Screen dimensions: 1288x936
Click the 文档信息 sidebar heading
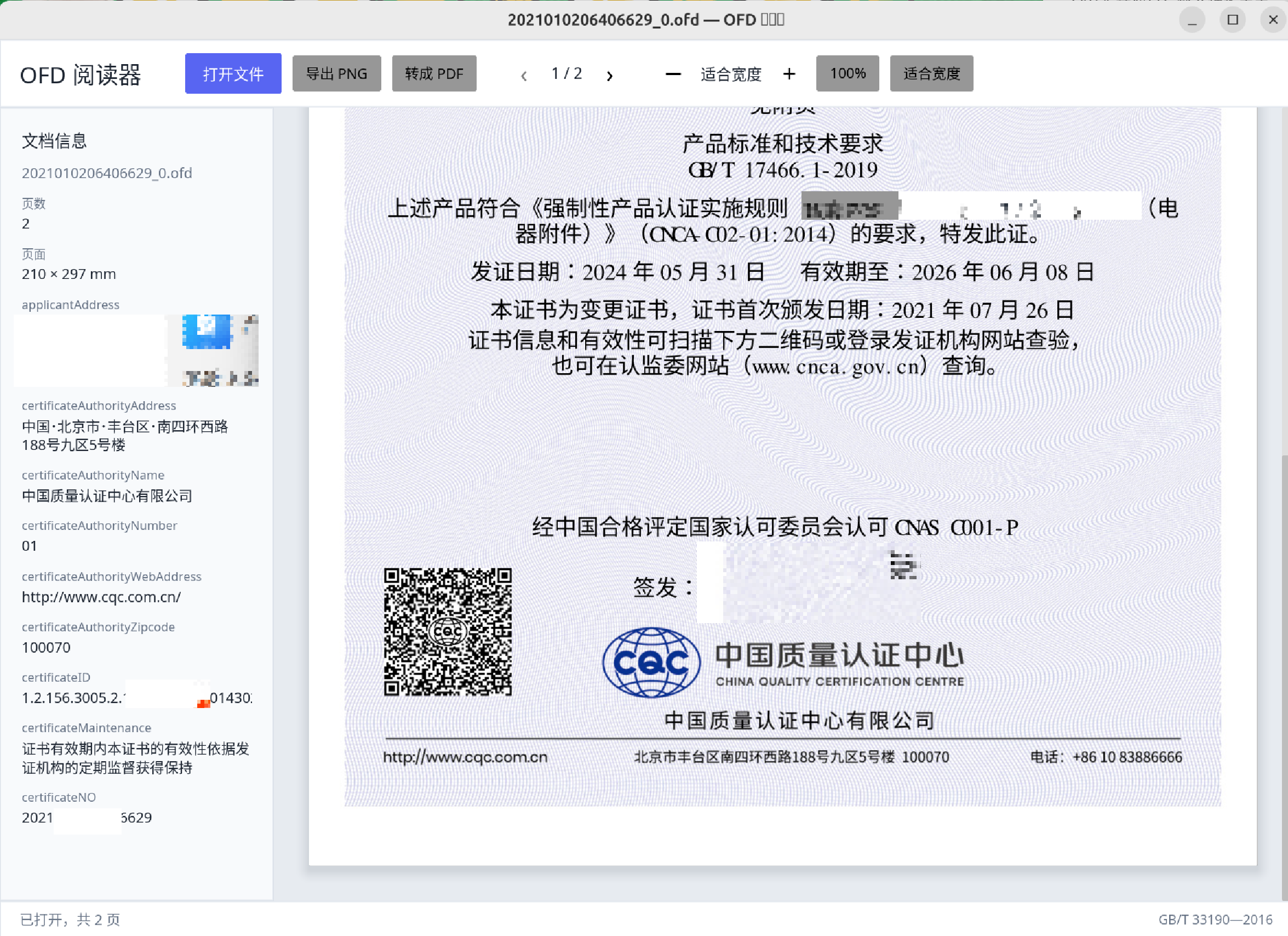[x=54, y=141]
